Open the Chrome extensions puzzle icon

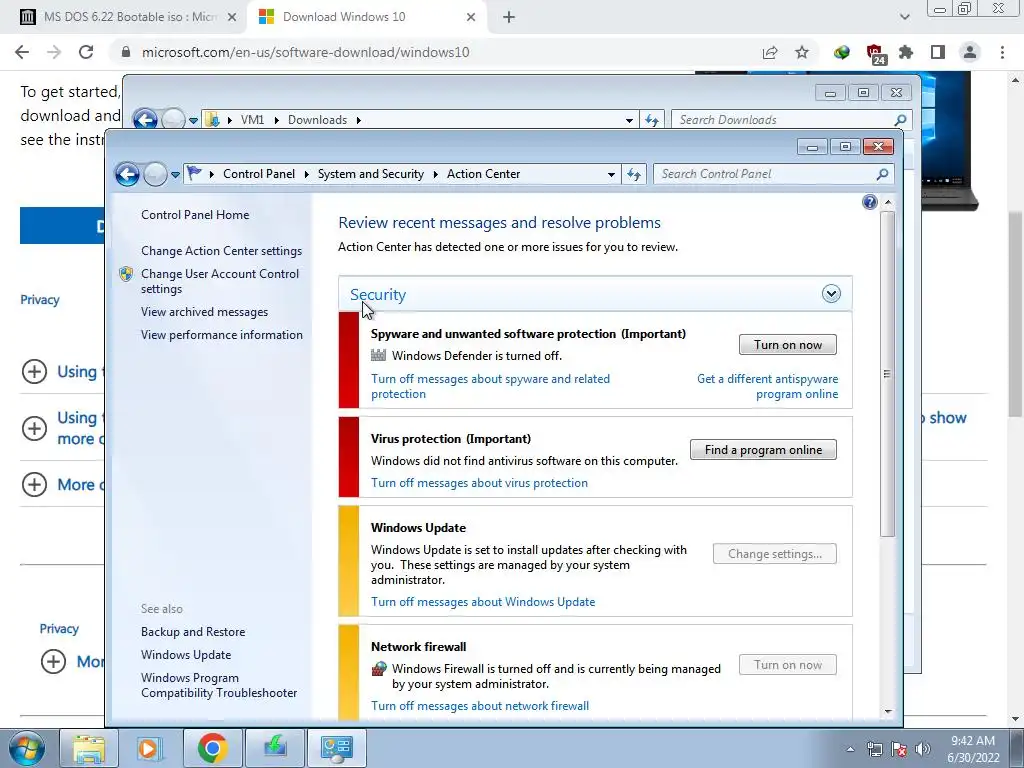point(906,52)
